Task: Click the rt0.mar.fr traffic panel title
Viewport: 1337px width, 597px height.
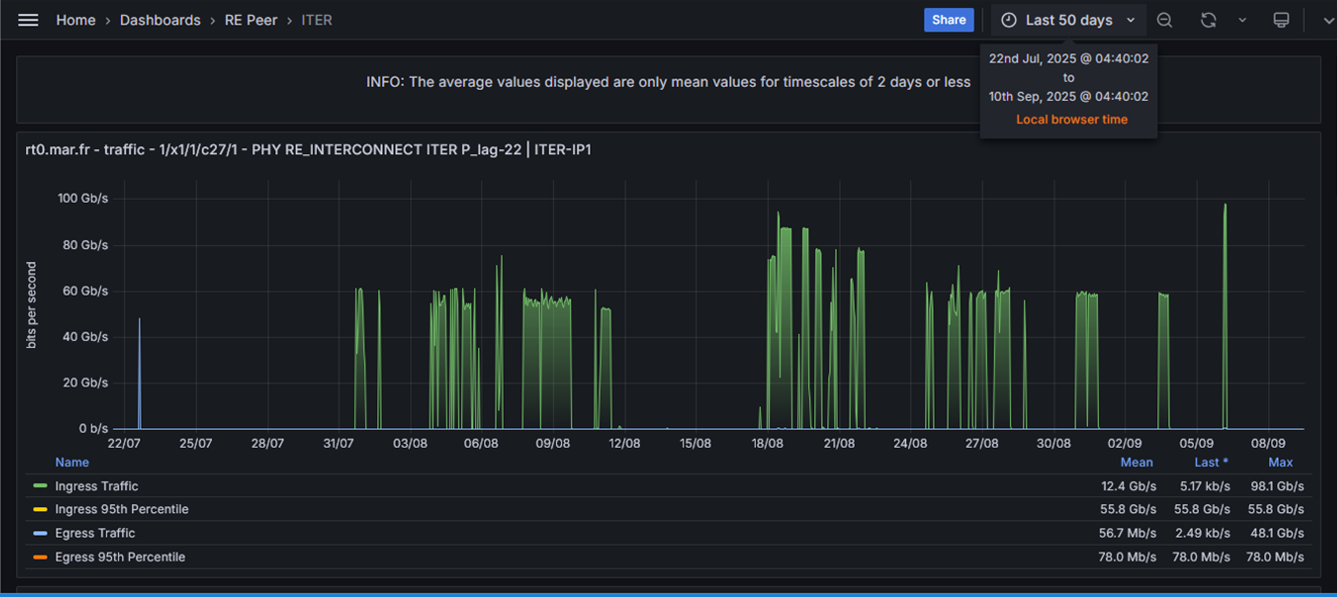Action: tap(308, 150)
